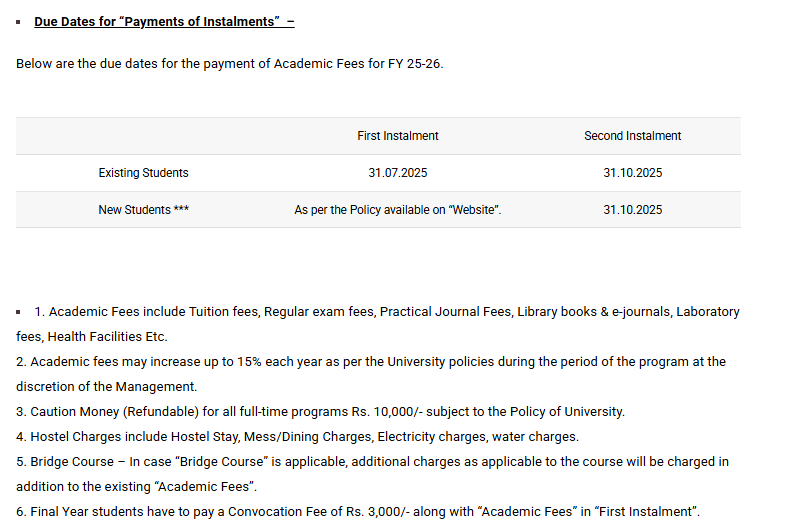Click the New Students second instalment date
The image size is (790, 530).
coord(632,210)
